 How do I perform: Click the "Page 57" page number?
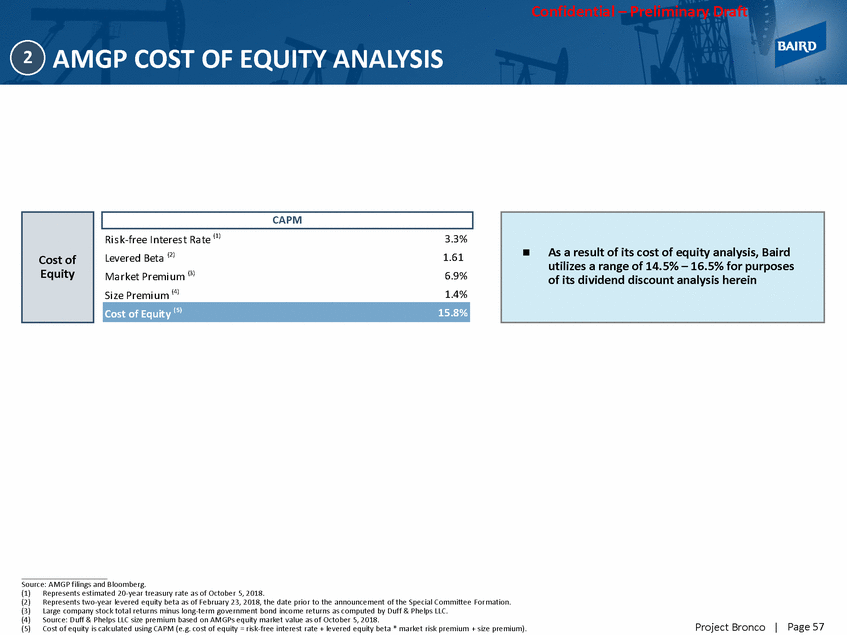806,627
